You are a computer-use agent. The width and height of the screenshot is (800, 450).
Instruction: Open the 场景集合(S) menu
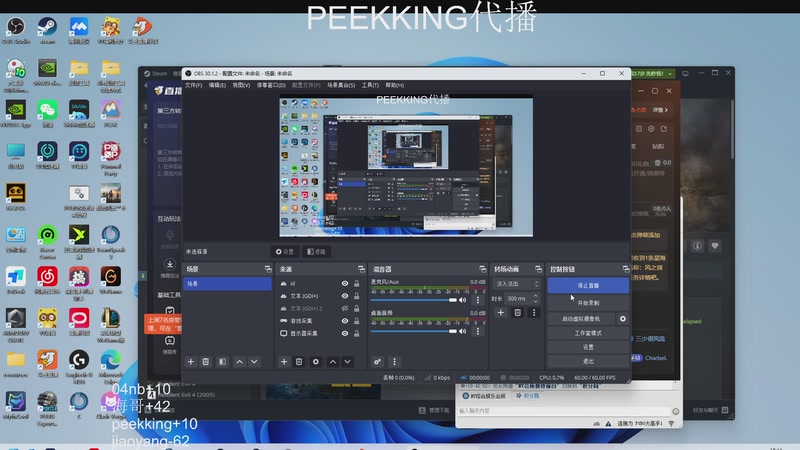(x=341, y=85)
